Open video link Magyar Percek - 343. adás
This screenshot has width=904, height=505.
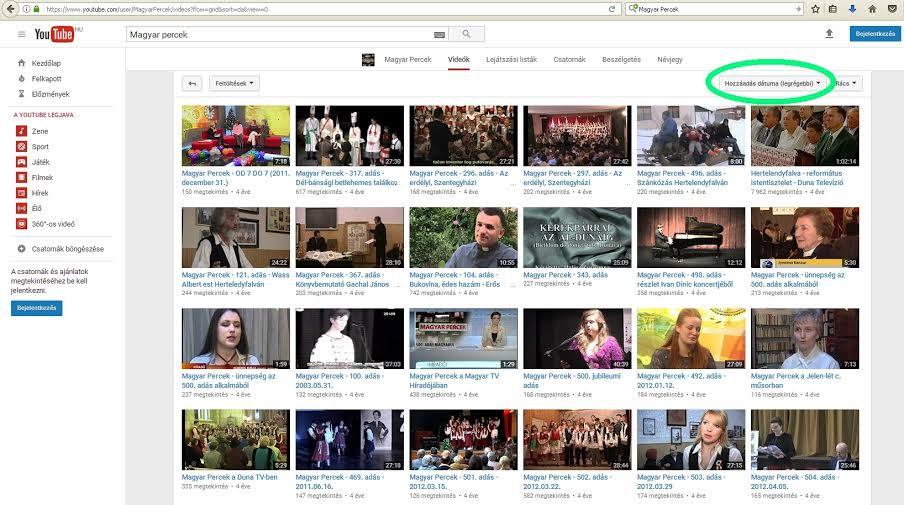[x=565, y=274]
